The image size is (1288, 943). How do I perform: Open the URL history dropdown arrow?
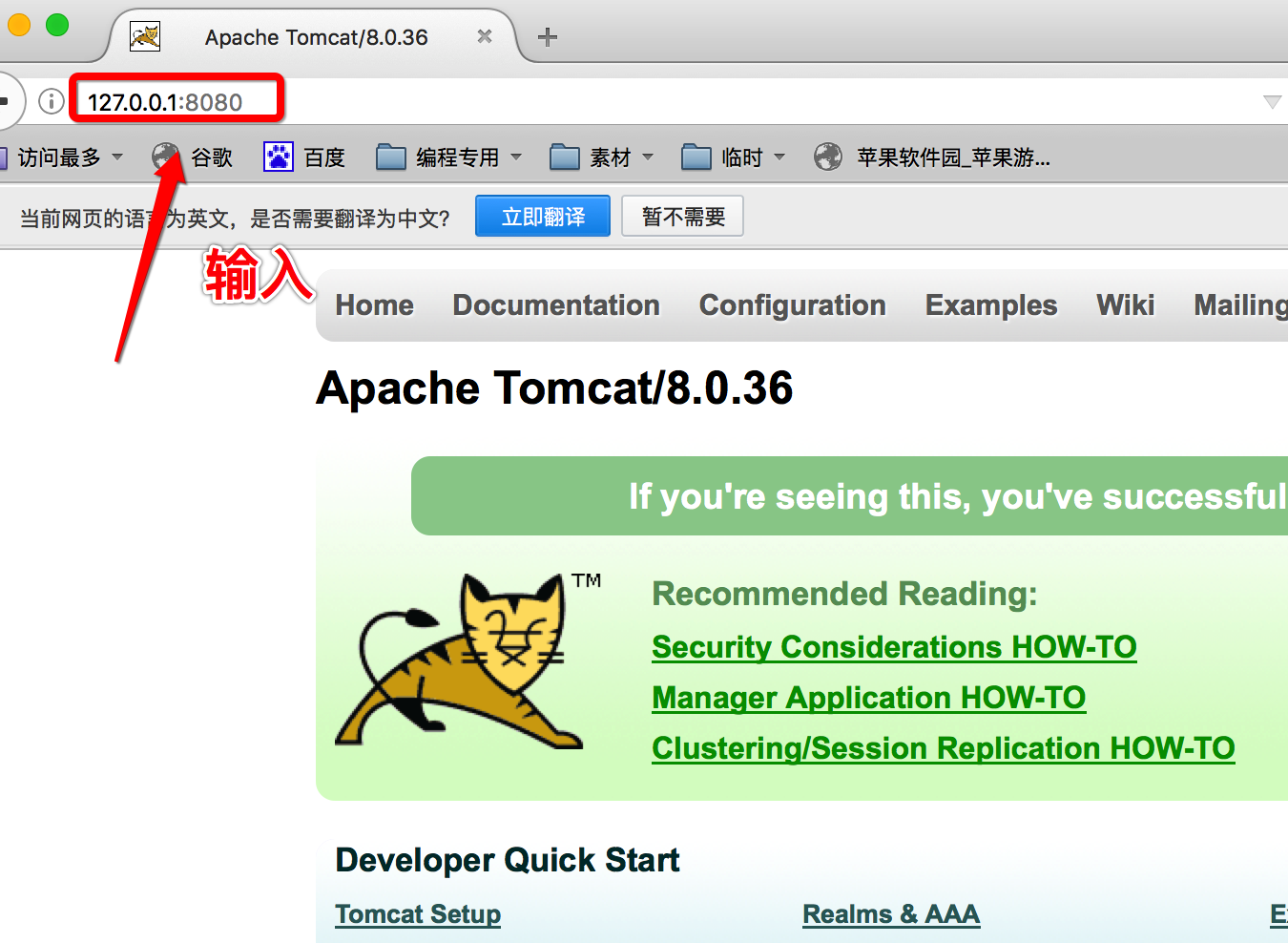pyautogui.click(x=1272, y=102)
